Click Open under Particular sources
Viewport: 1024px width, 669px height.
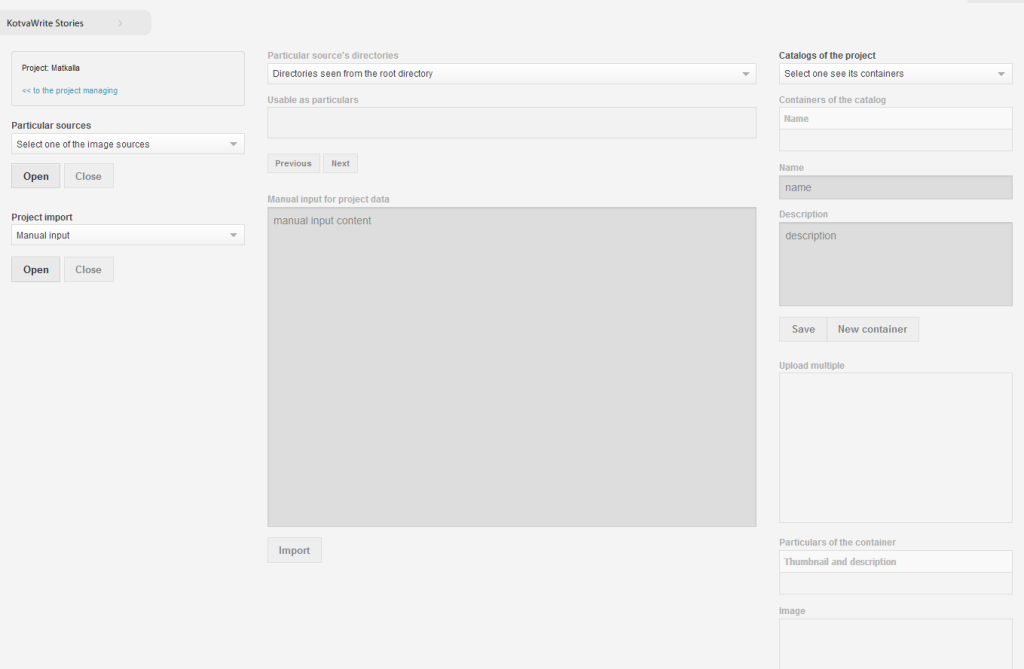(x=36, y=176)
